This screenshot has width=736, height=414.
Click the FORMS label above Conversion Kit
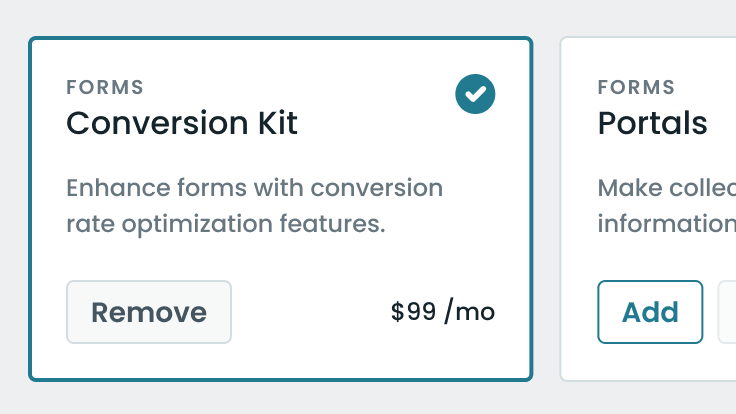coord(105,87)
